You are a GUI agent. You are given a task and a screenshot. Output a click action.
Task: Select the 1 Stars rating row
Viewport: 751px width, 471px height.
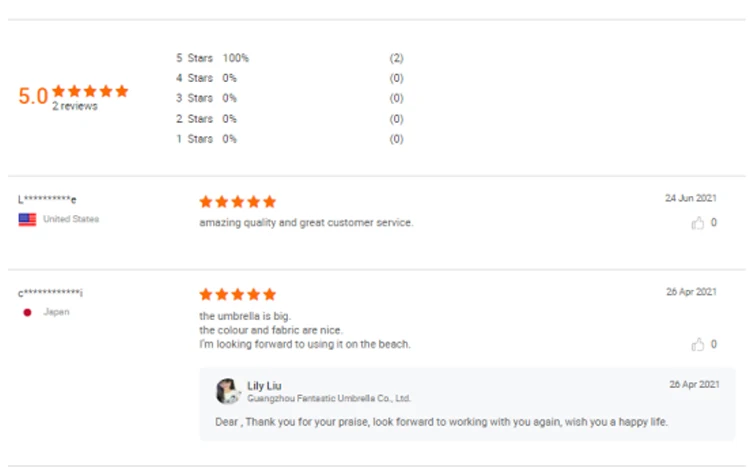pos(206,139)
